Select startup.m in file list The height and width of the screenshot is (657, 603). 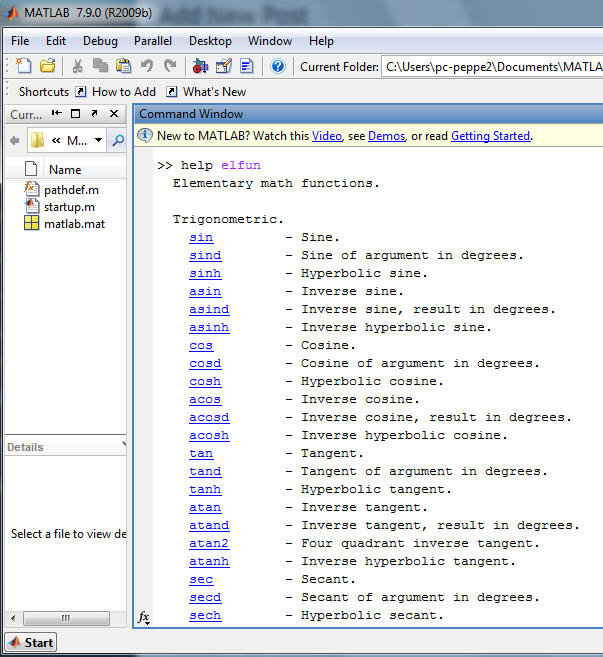point(60,207)
